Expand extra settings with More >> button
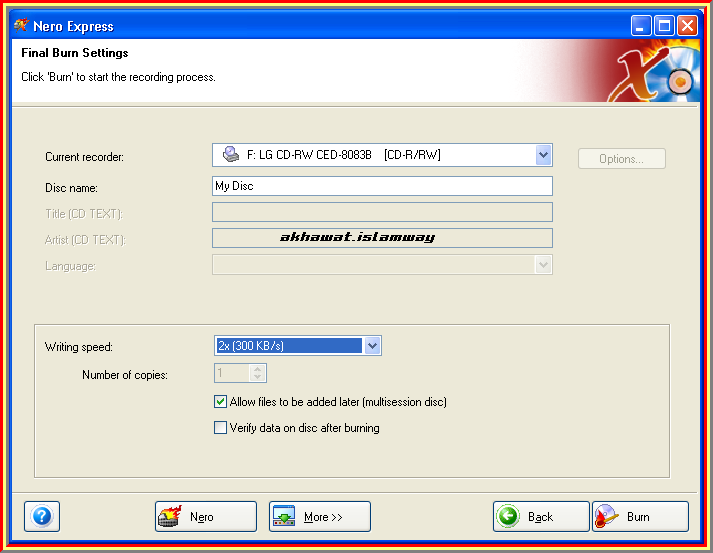The image size is (713, 553). coord(320,516)
